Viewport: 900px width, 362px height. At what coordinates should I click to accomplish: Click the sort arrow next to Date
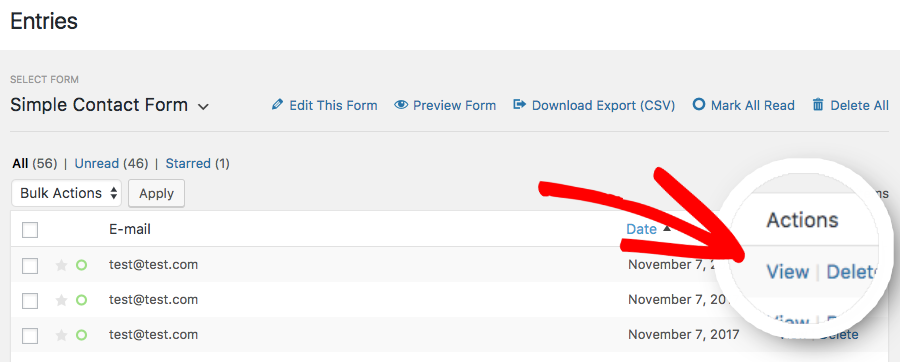click(666, 228)
